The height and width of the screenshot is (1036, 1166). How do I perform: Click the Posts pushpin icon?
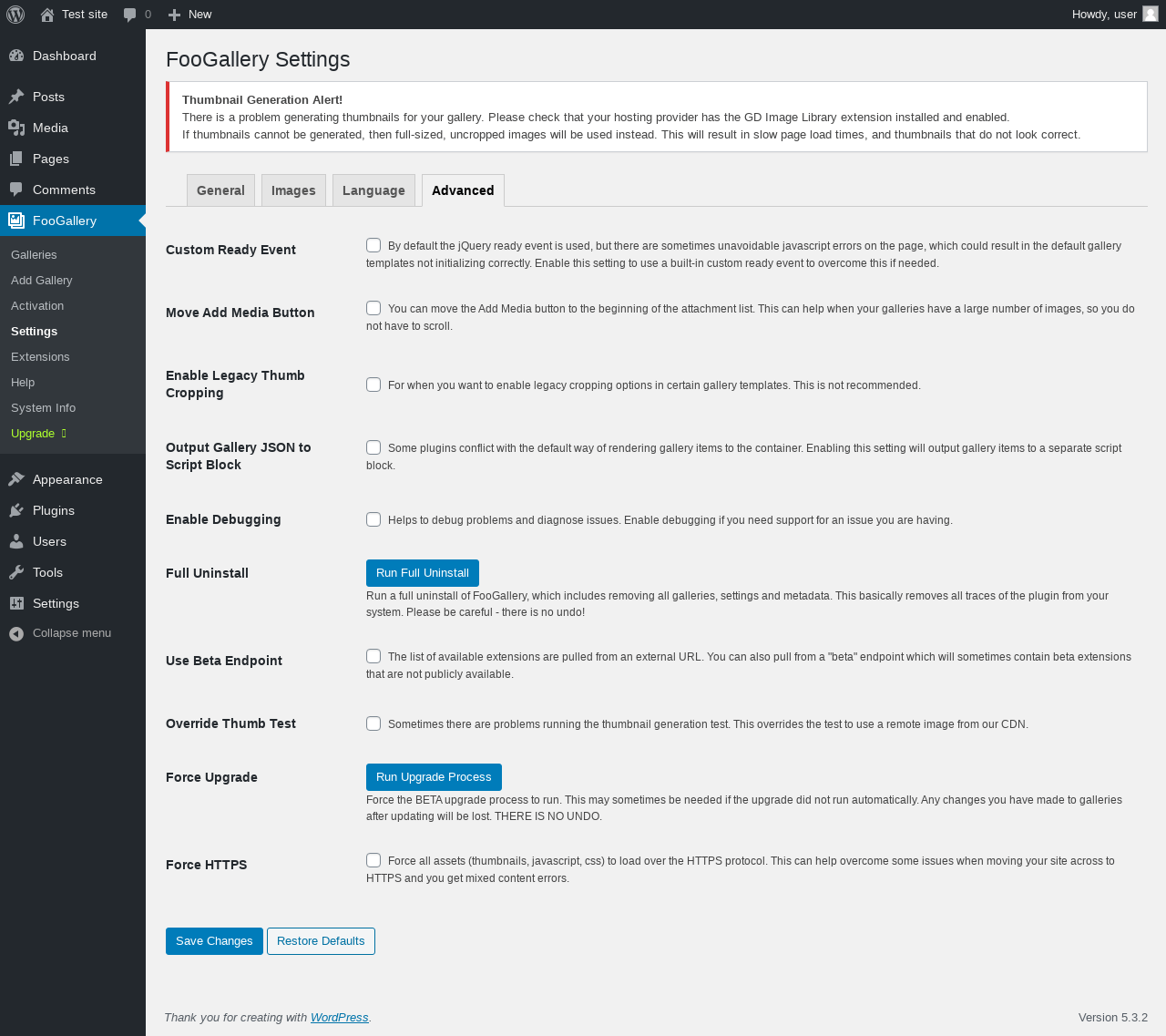click(16, 97)
